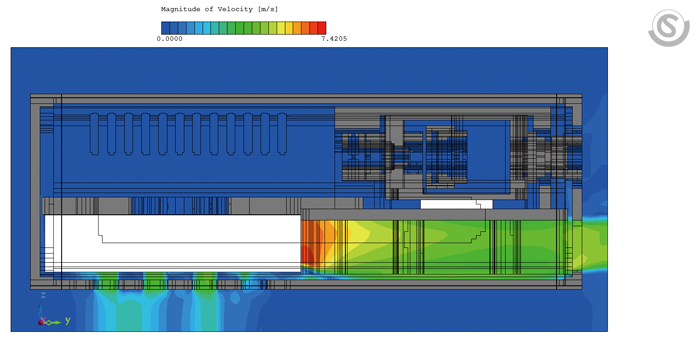Select the leftmost heat sink fin outline
Viewport: 700px width, 363px height.
[94, 134]
